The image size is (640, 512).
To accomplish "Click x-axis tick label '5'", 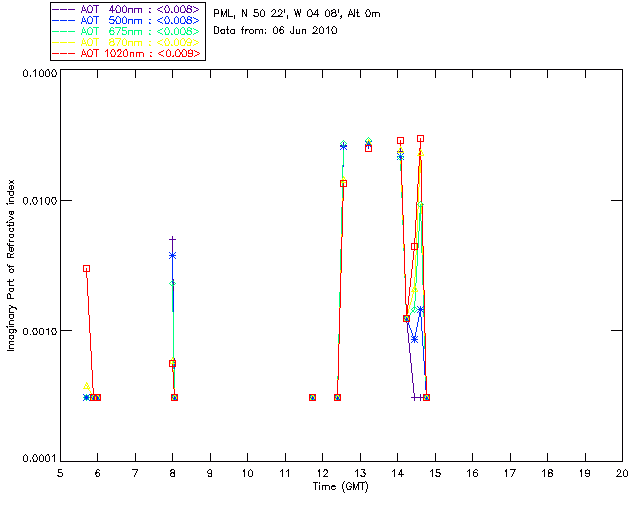I will 60,473.
